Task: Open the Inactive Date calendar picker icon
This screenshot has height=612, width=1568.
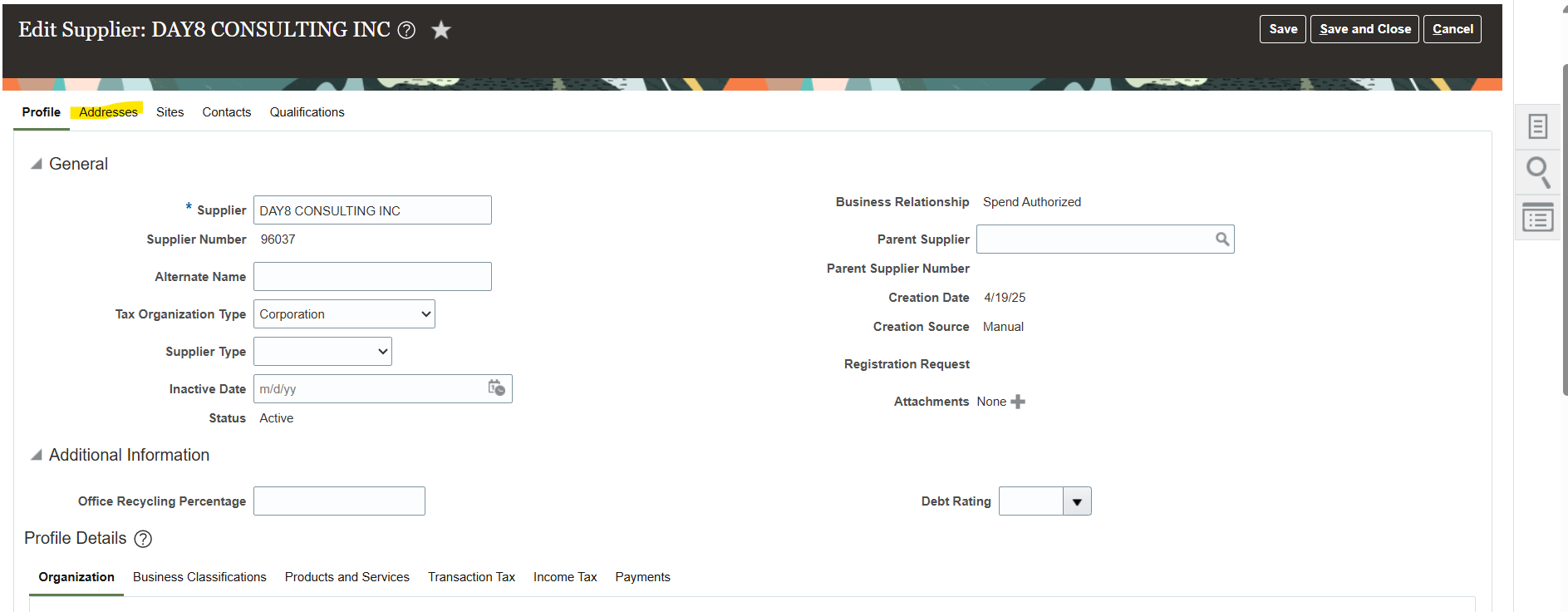Action: coord(497,388)
